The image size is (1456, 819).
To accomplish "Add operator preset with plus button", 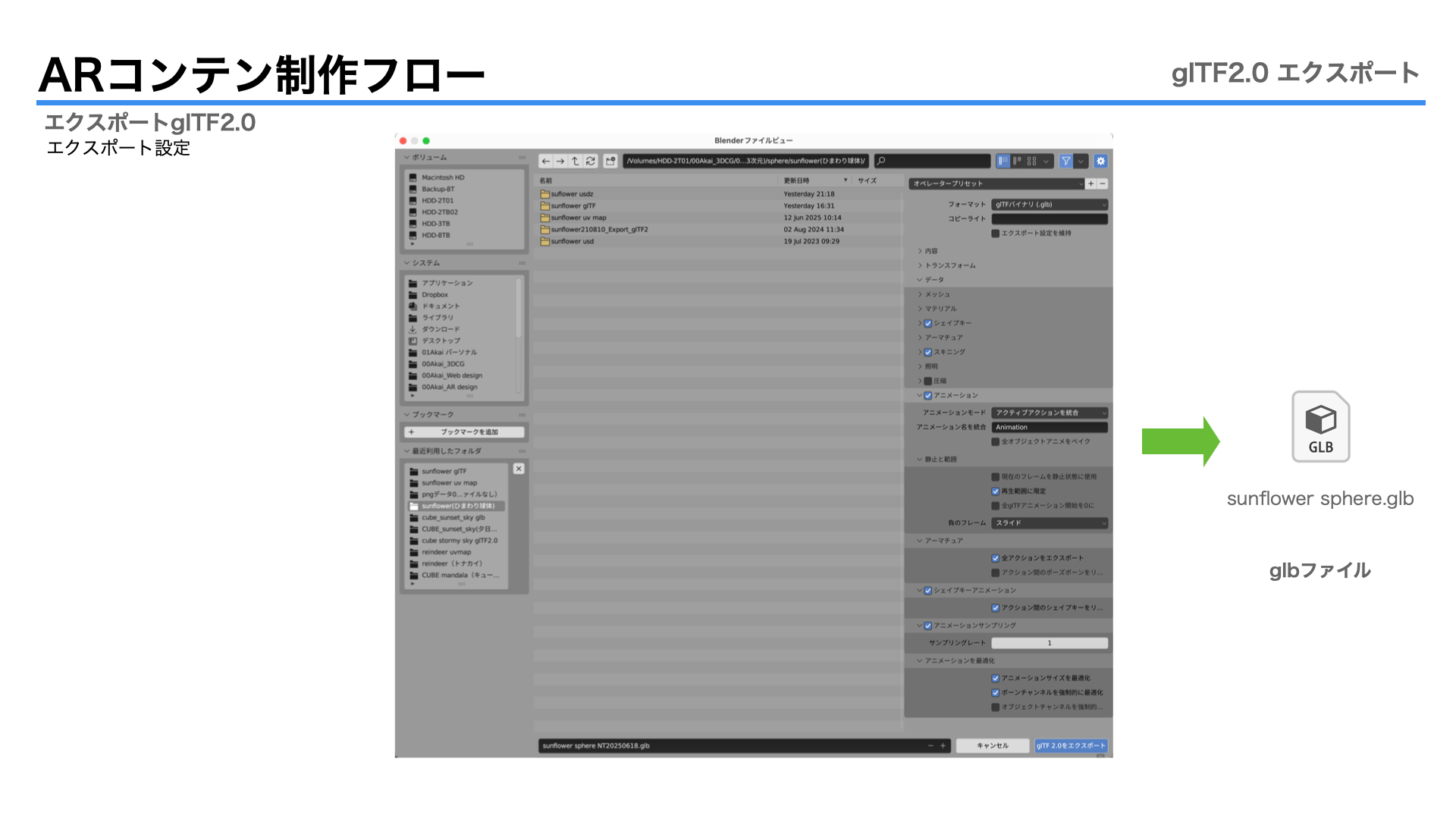I will pyautogui.click(x=1090, y=184).
